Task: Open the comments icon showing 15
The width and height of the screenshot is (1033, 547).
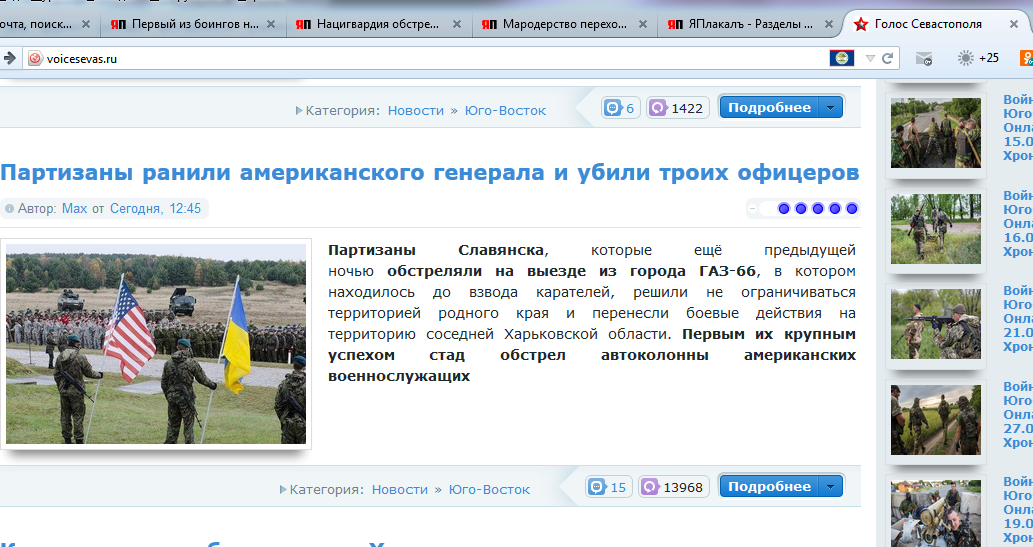Action: point(597,487)
